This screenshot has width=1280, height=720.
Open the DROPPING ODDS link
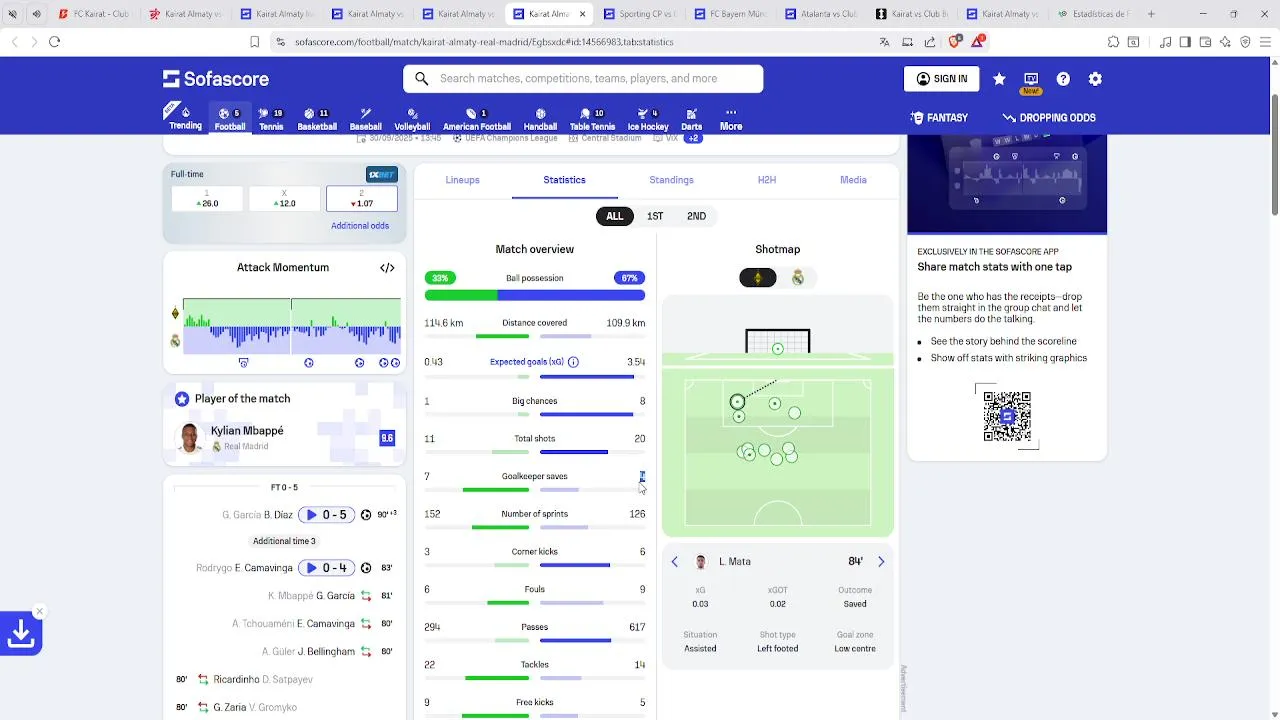click(x=1049, y=118)
